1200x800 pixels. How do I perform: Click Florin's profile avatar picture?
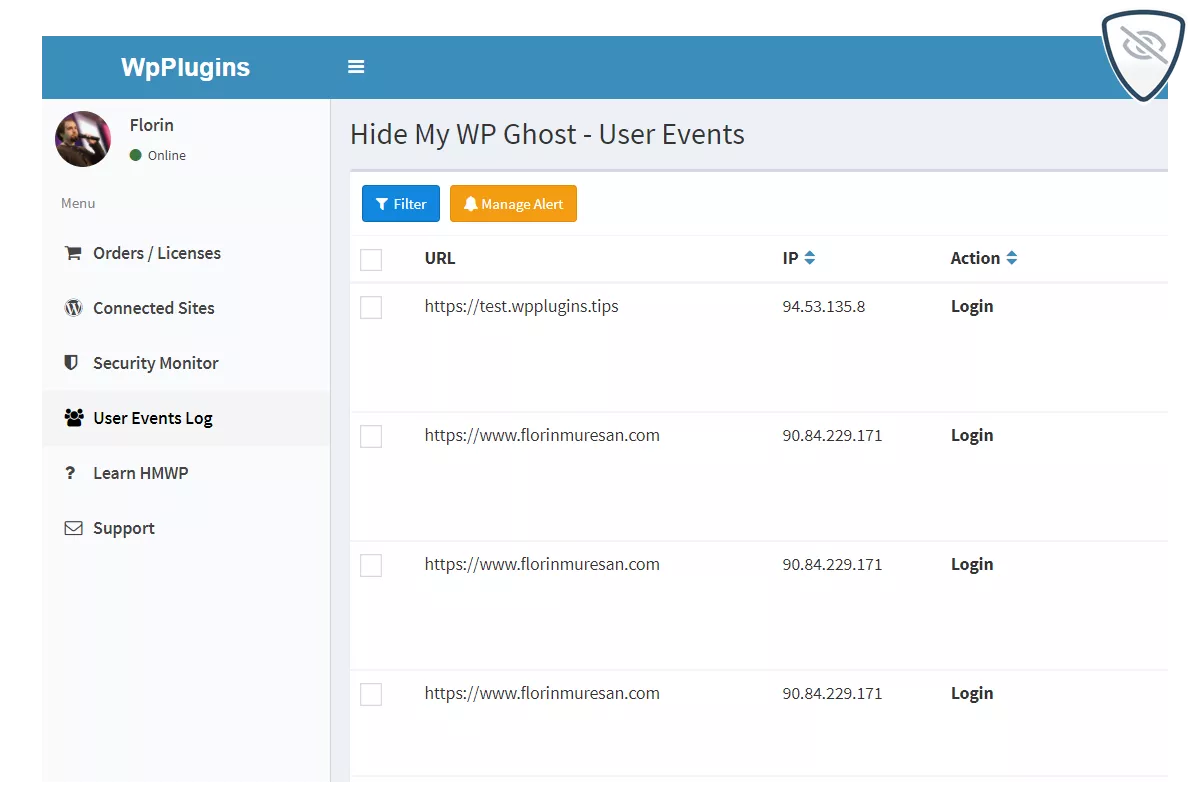tap(83, 139)
